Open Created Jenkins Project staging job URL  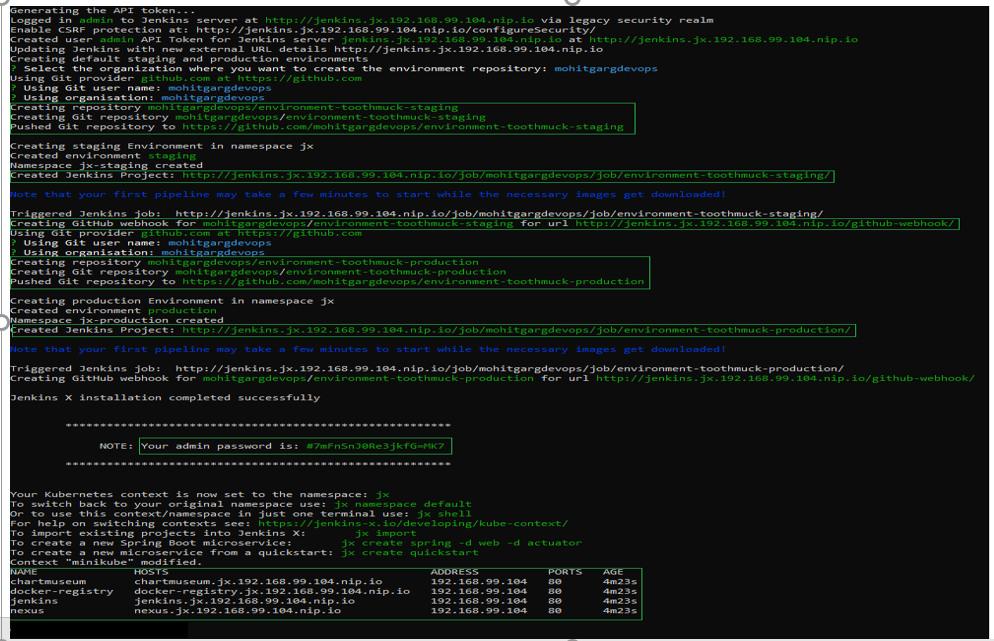click(506, 175)
